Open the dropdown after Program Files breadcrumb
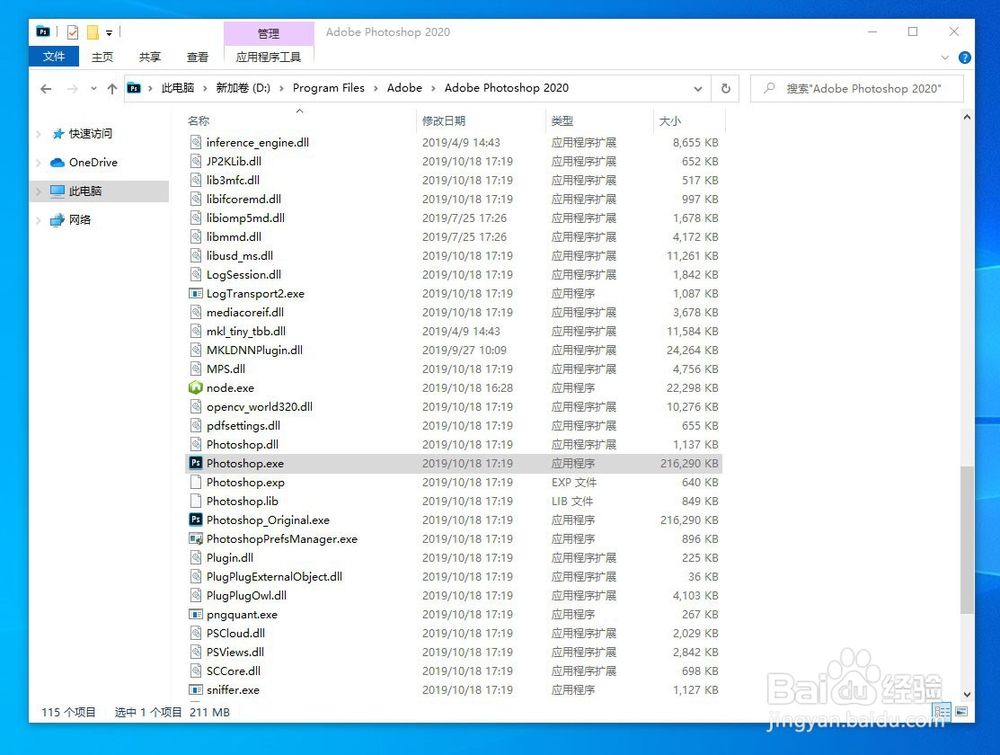The height and width of the screenshot is (755, 1000). pyautogui.click(x=376, y=88)
